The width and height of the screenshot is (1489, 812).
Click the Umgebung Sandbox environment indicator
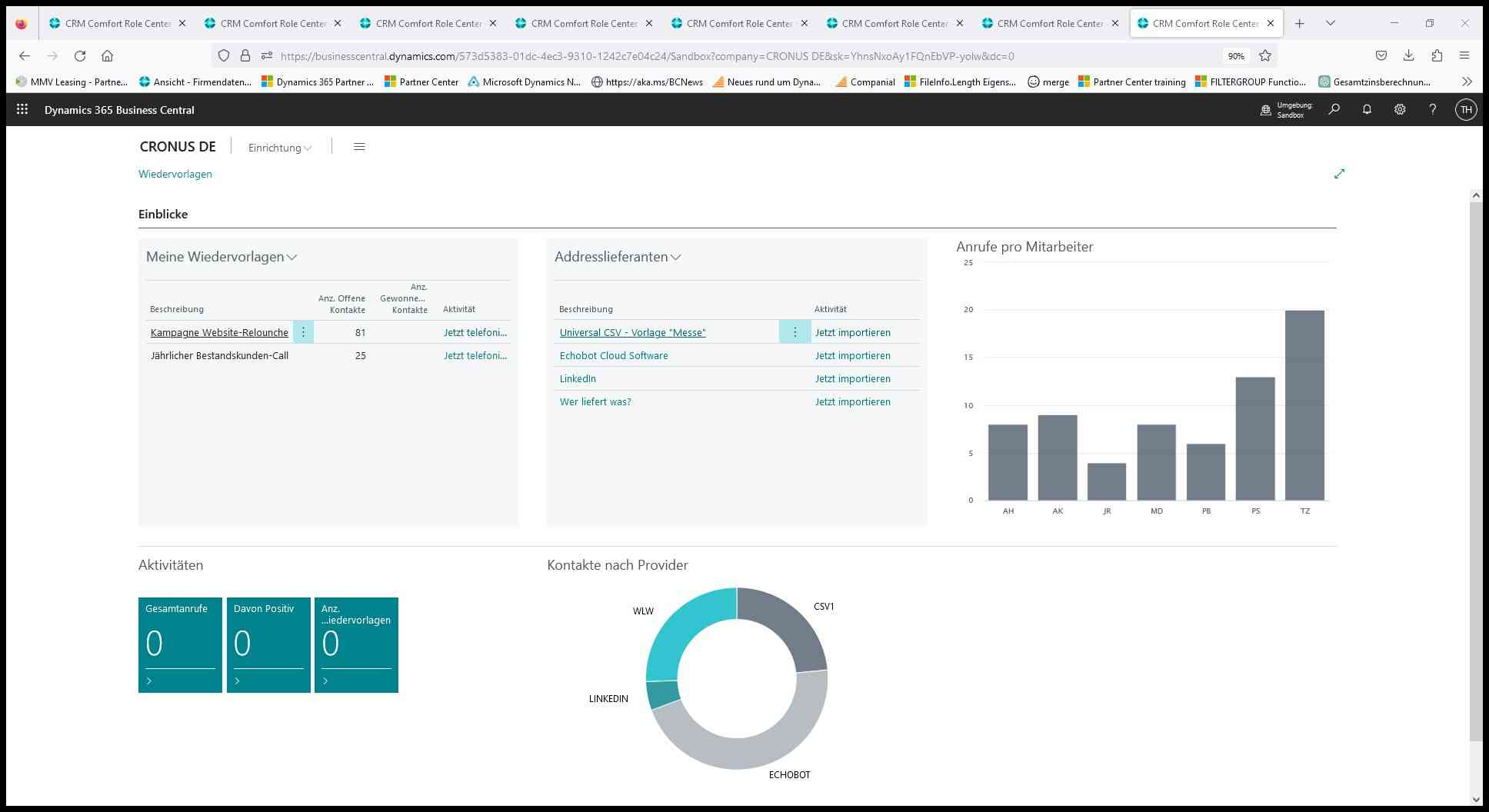pyautogui.click(x=1284, y=109)
